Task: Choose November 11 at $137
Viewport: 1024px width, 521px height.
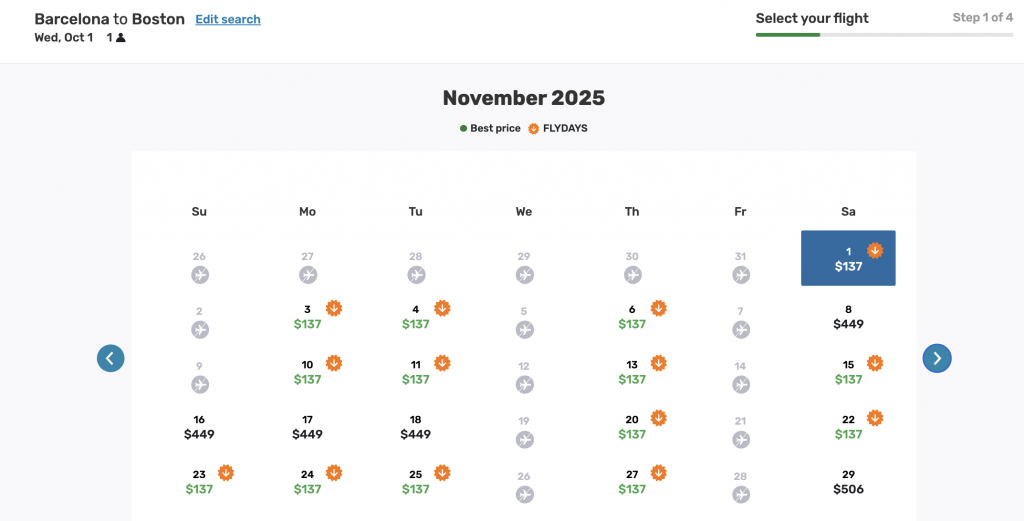Action: pyautogui.click(x=415, y=372)
